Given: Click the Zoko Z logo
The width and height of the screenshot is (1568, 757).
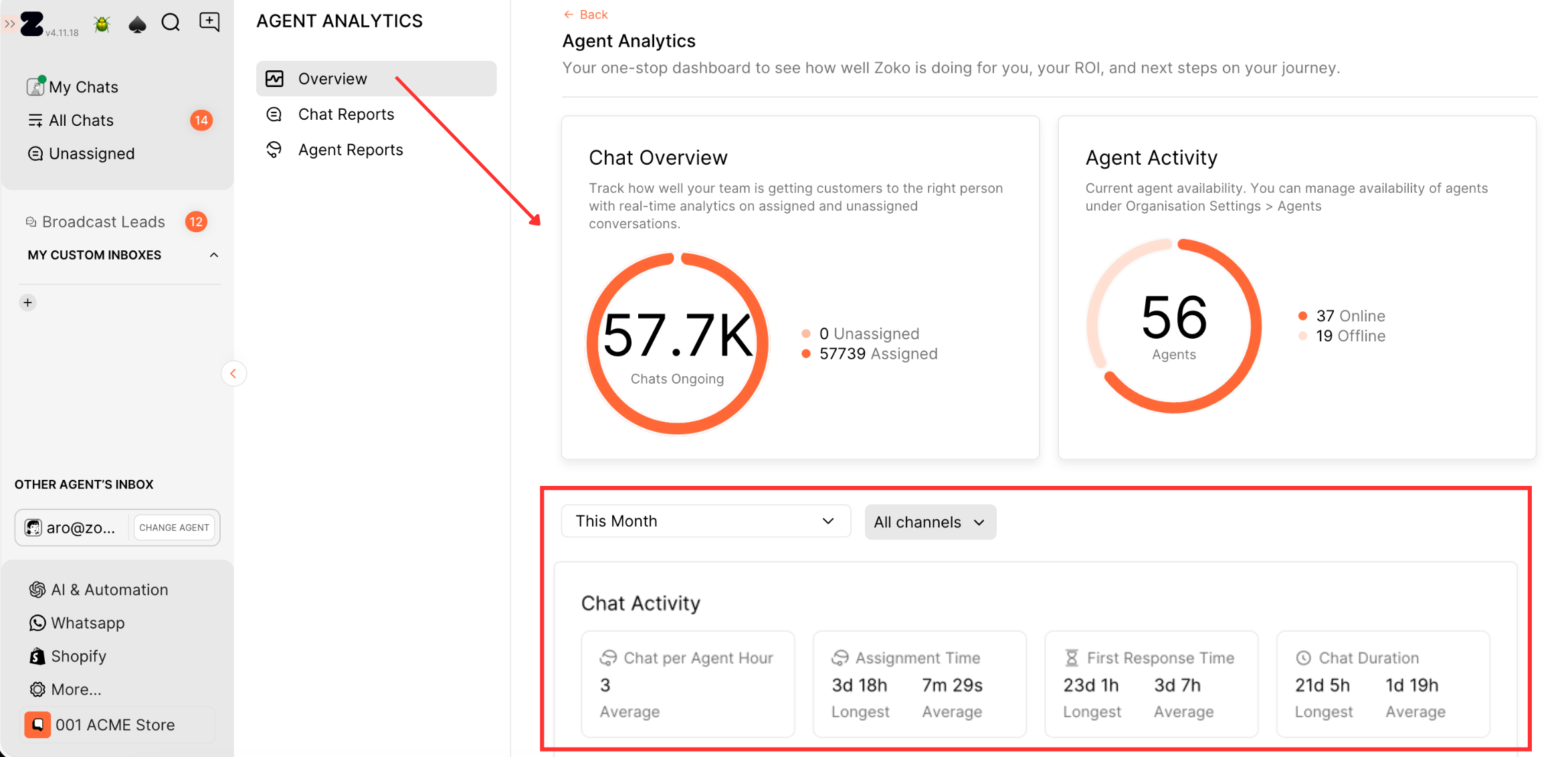Looking at the screenshot, I should (x=31, y=23).
